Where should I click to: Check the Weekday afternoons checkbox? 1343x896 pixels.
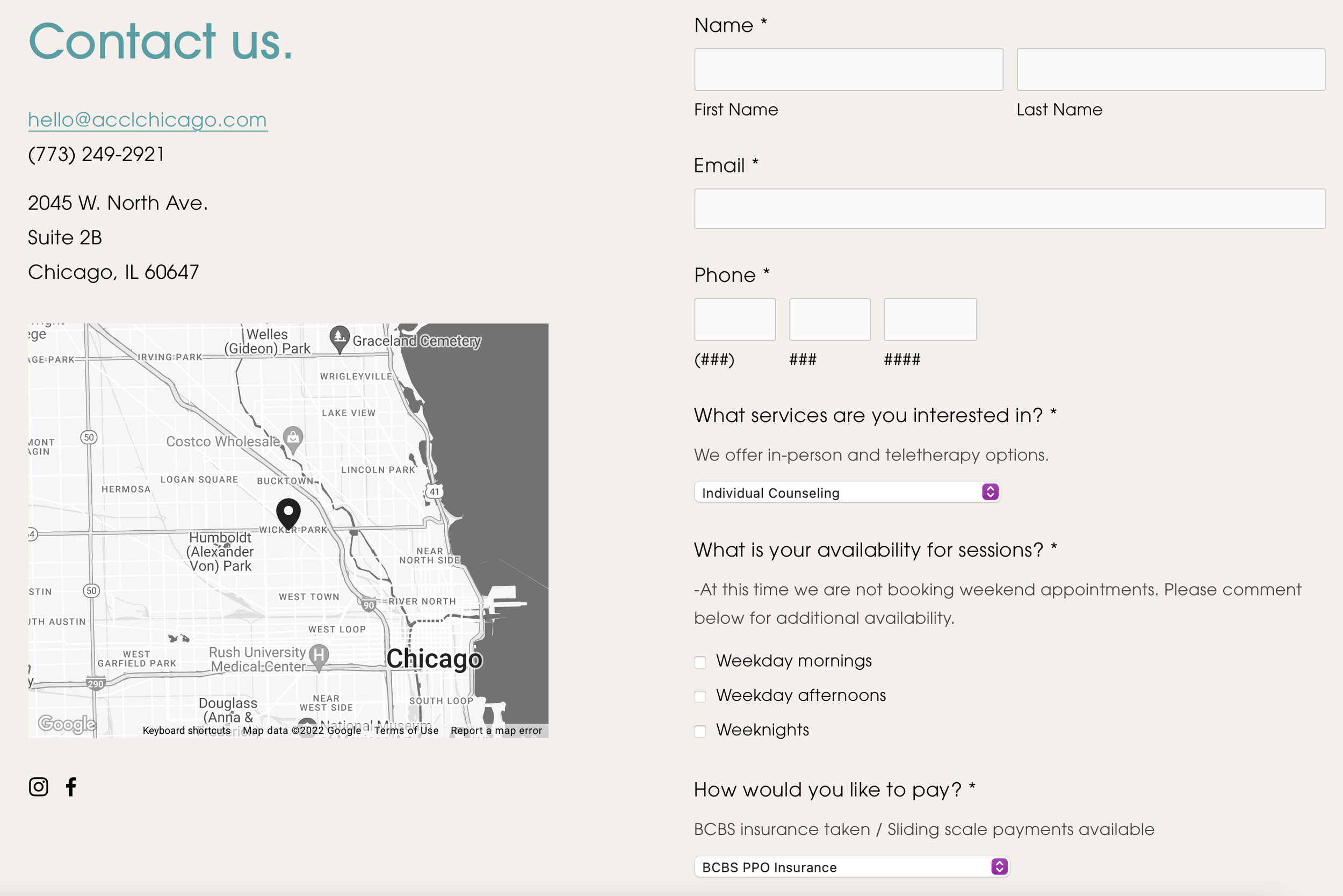tap(700, 697)
